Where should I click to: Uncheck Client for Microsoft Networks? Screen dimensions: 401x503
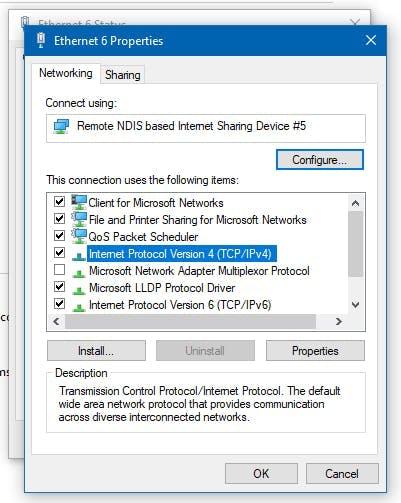tap(59, 201)
